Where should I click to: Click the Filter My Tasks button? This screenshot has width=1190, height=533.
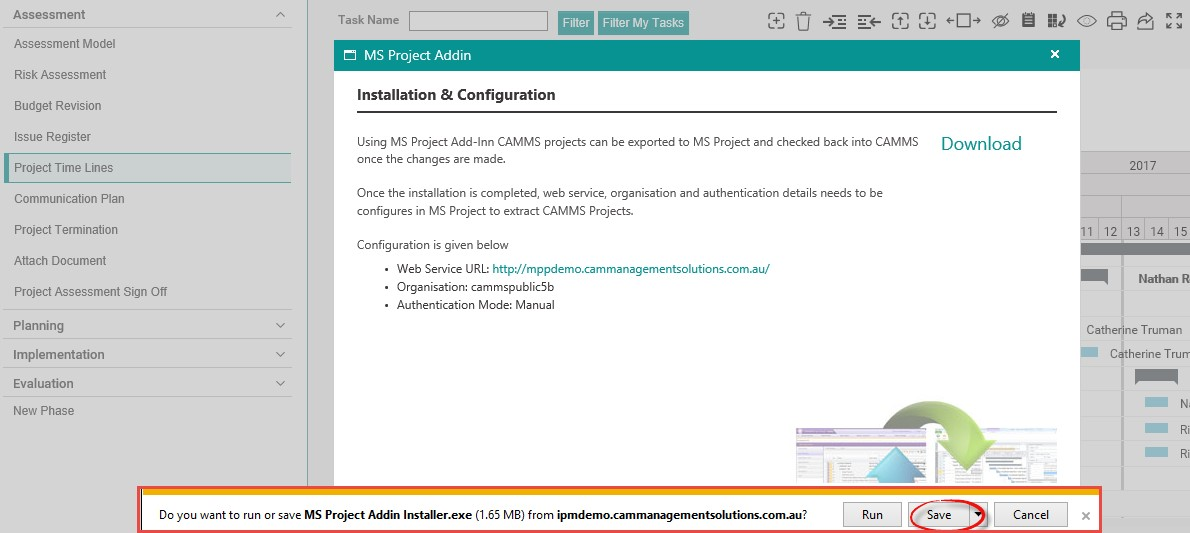(x=643, y=23)
